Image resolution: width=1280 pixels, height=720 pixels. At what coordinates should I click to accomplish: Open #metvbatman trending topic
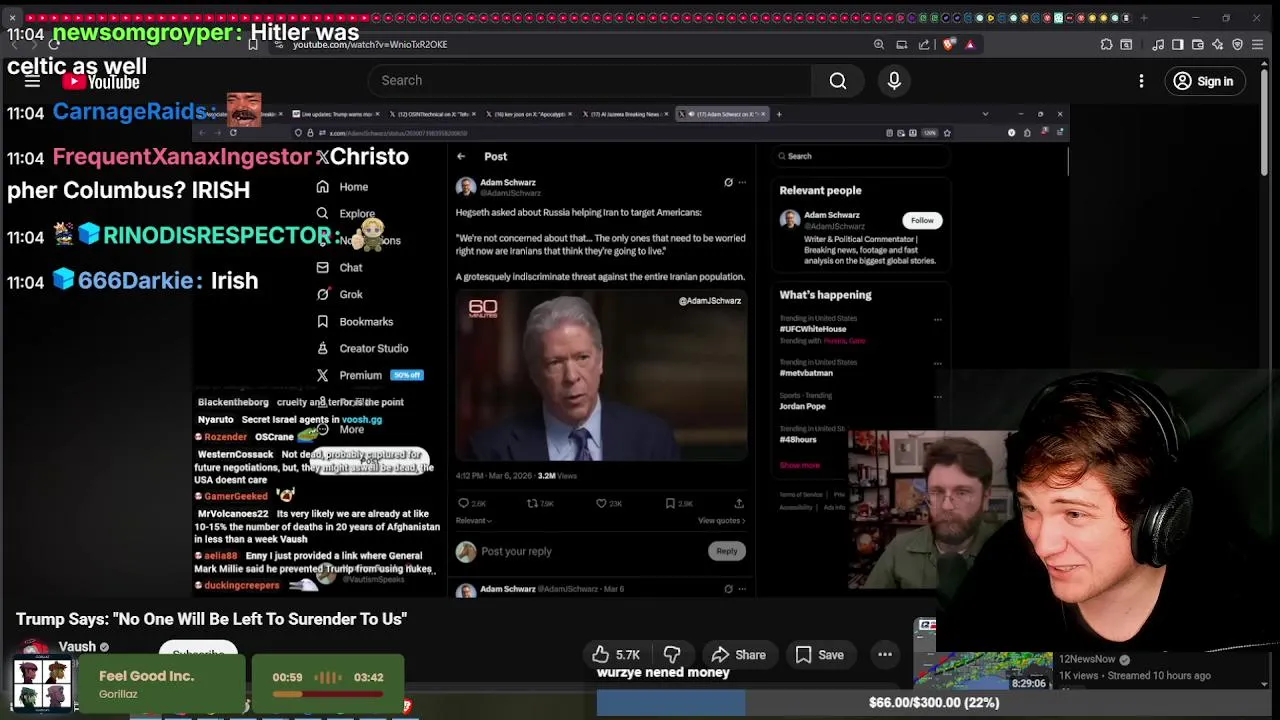tap(806, 373)
